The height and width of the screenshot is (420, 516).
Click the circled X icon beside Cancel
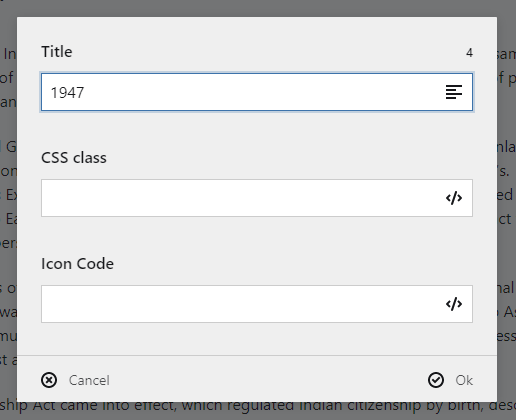pos(49,380)
